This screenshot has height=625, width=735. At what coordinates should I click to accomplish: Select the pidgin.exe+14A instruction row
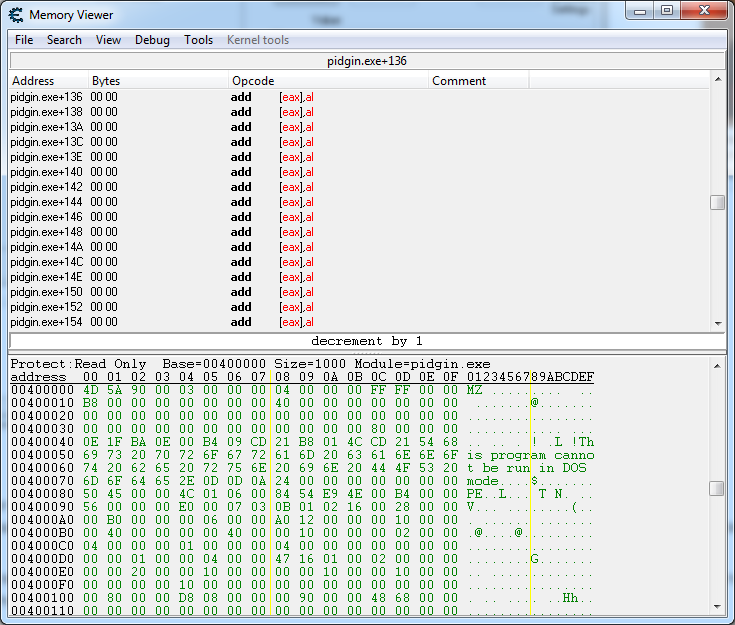coord(359,247)
